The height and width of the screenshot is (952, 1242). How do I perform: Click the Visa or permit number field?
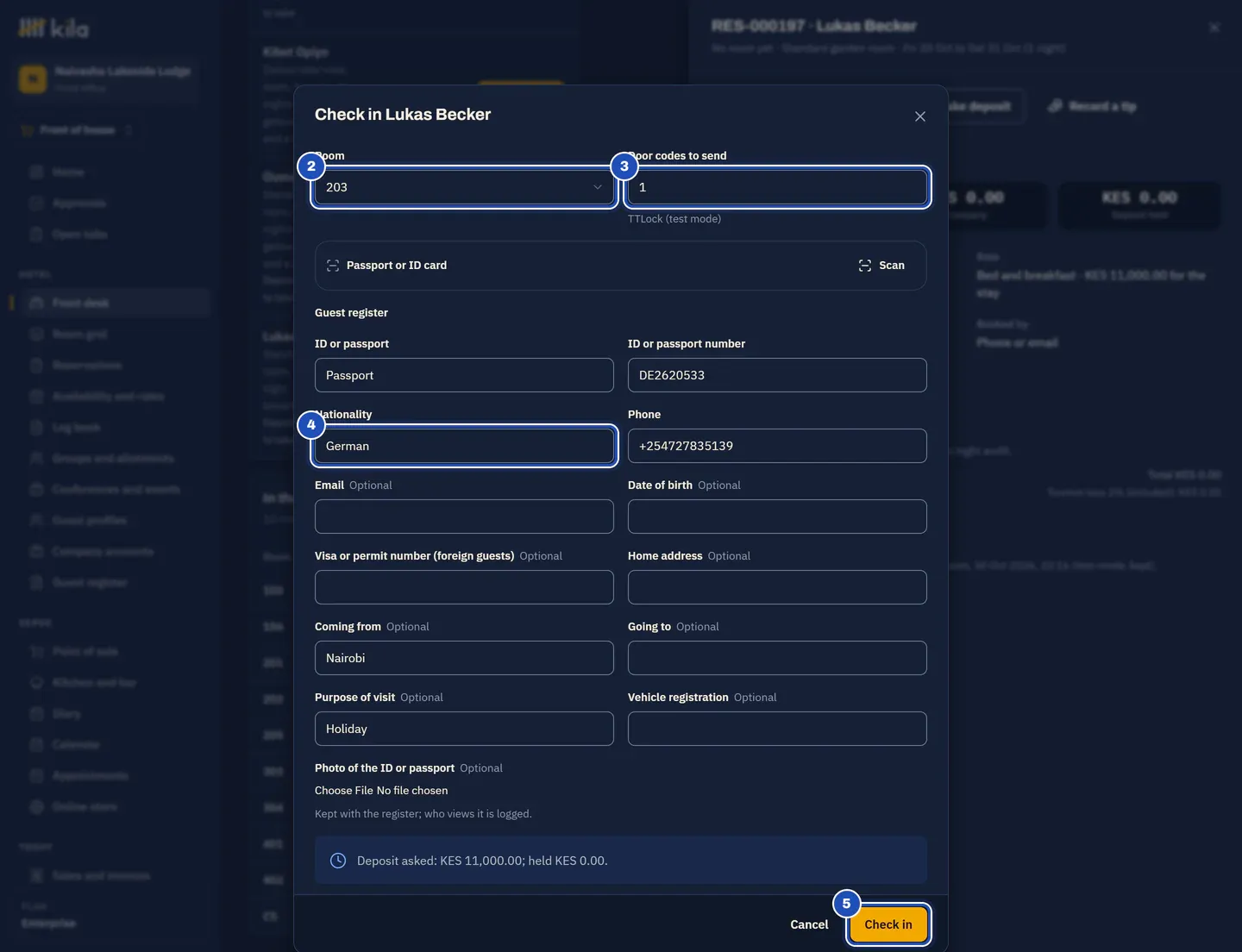pyautogui.click(x=464, y=587)
